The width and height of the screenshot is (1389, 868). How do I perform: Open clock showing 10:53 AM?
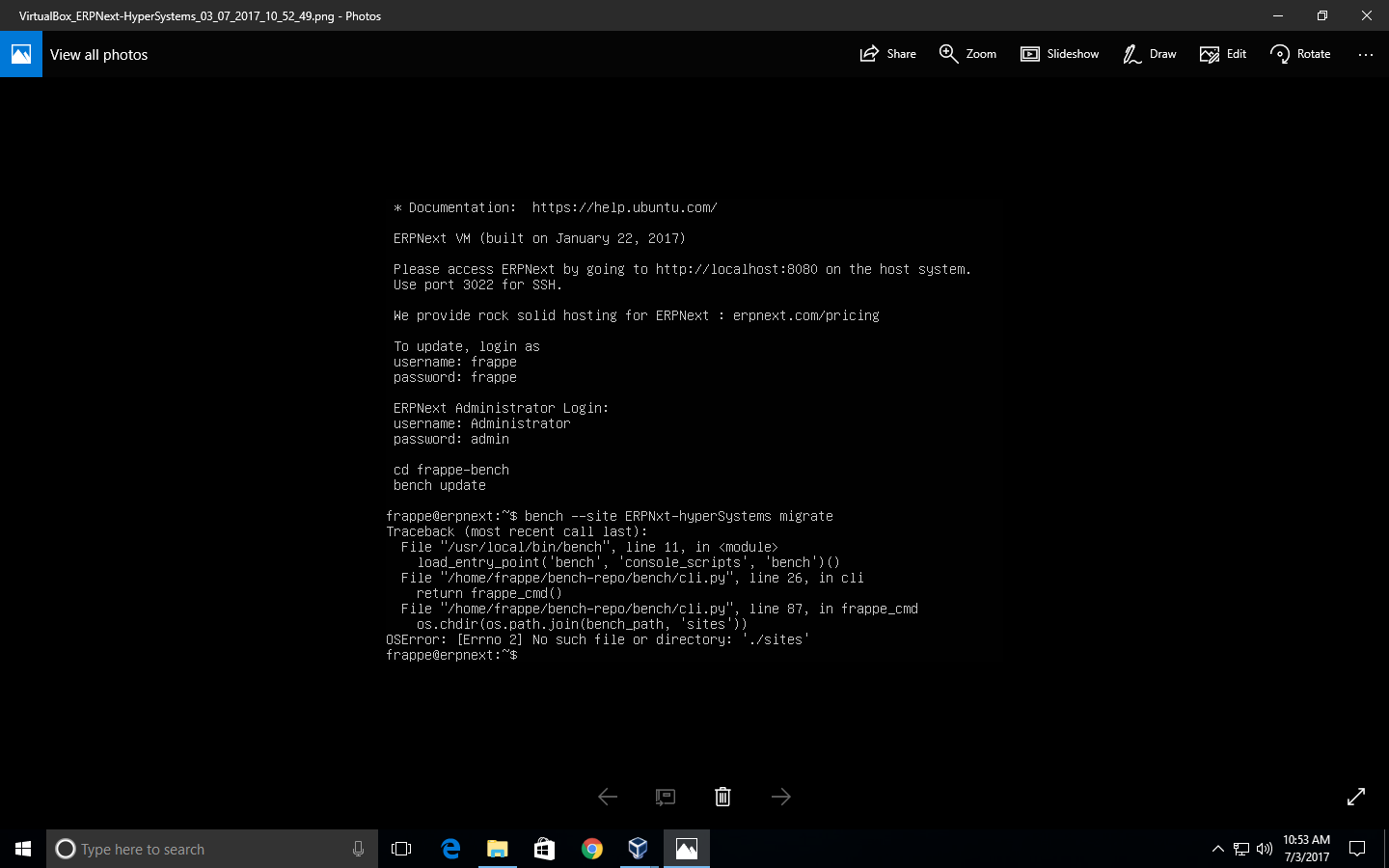(1306, 849)
